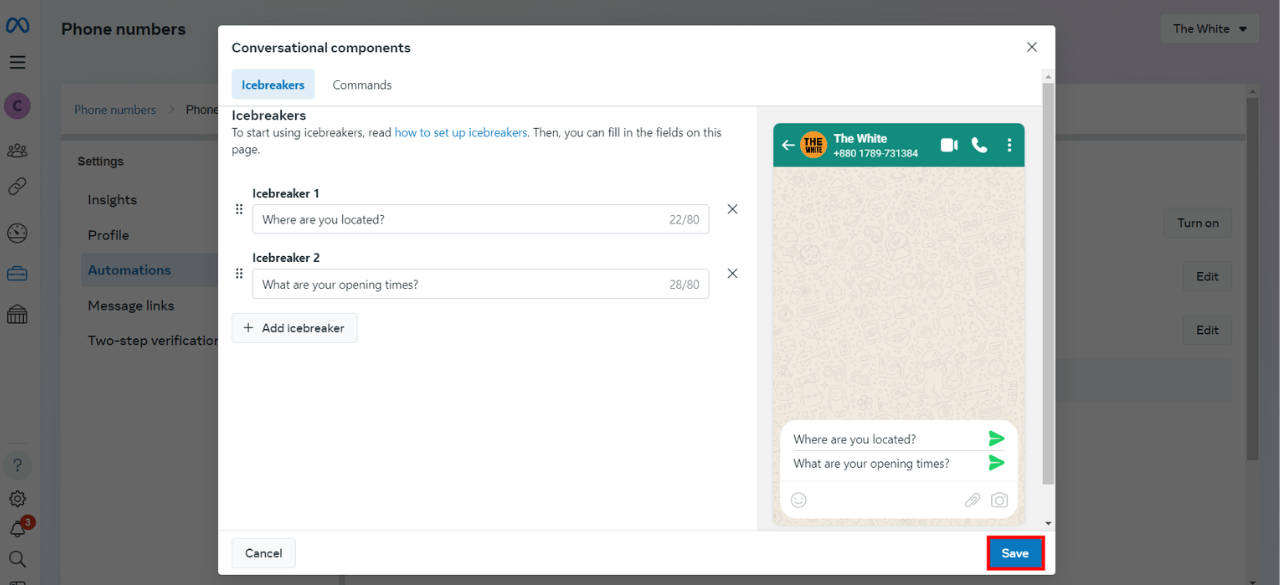Open Profile in Settings menu
The image size is (1280, 585).
[108, 235]
